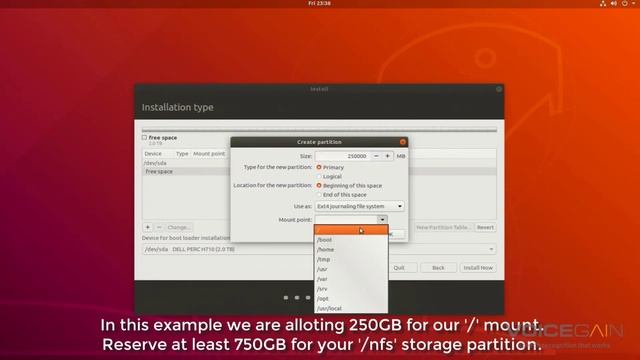Choose /home from mount point list
The image size is (640, 360).
[351, 250]
